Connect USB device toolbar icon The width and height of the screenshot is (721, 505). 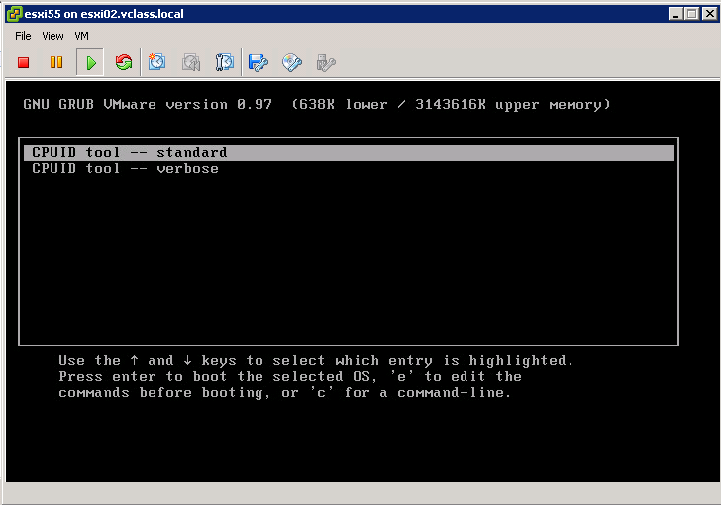coord(326,62)
